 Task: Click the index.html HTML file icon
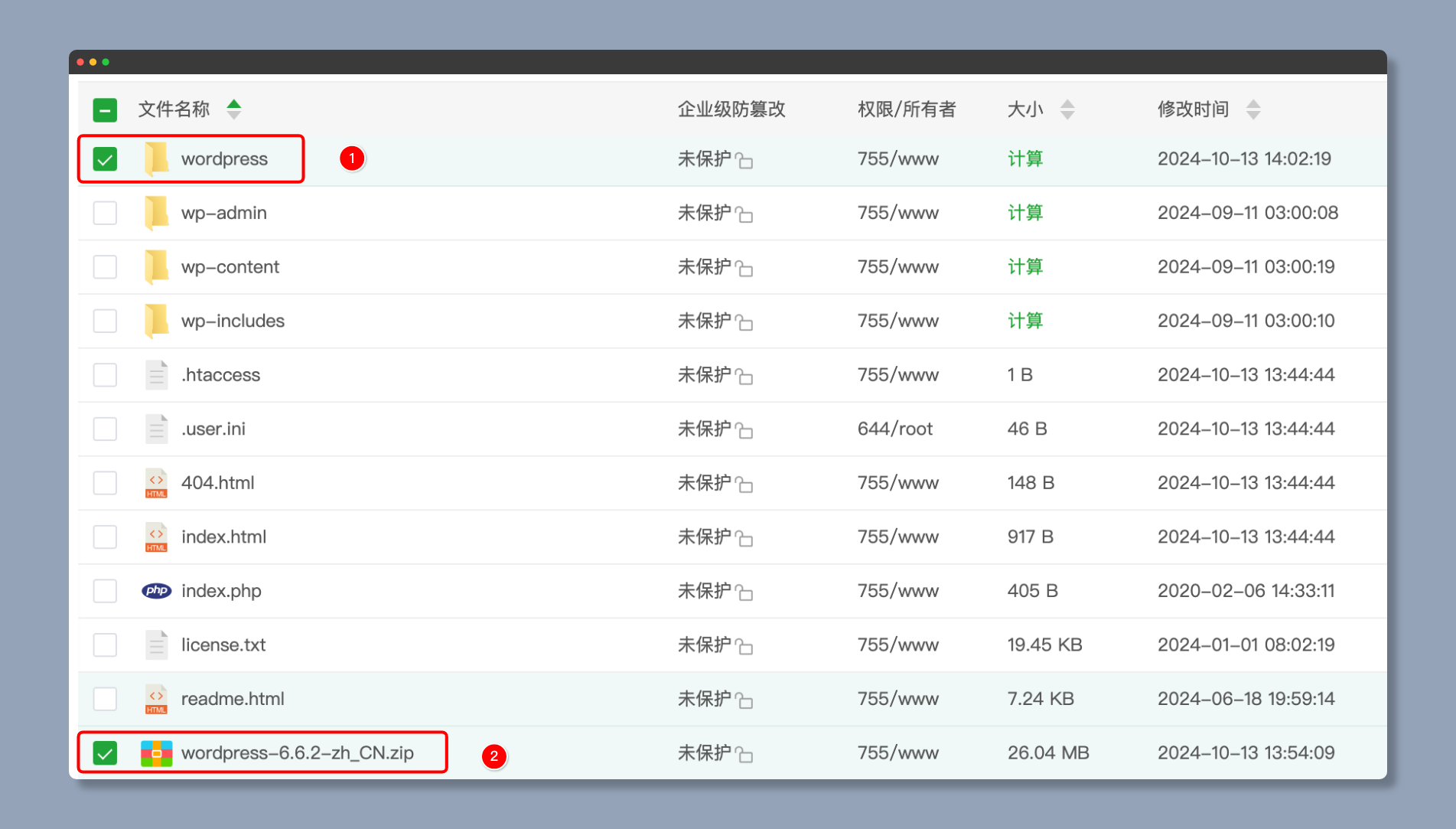pyautogui.click(x=156, y=537)
